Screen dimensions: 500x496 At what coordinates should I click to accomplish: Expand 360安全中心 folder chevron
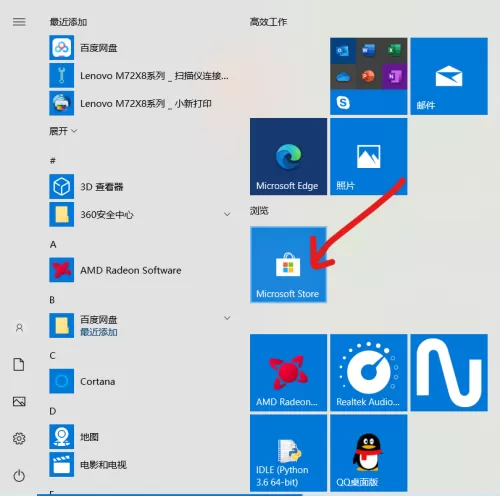(x=227, y=214)
